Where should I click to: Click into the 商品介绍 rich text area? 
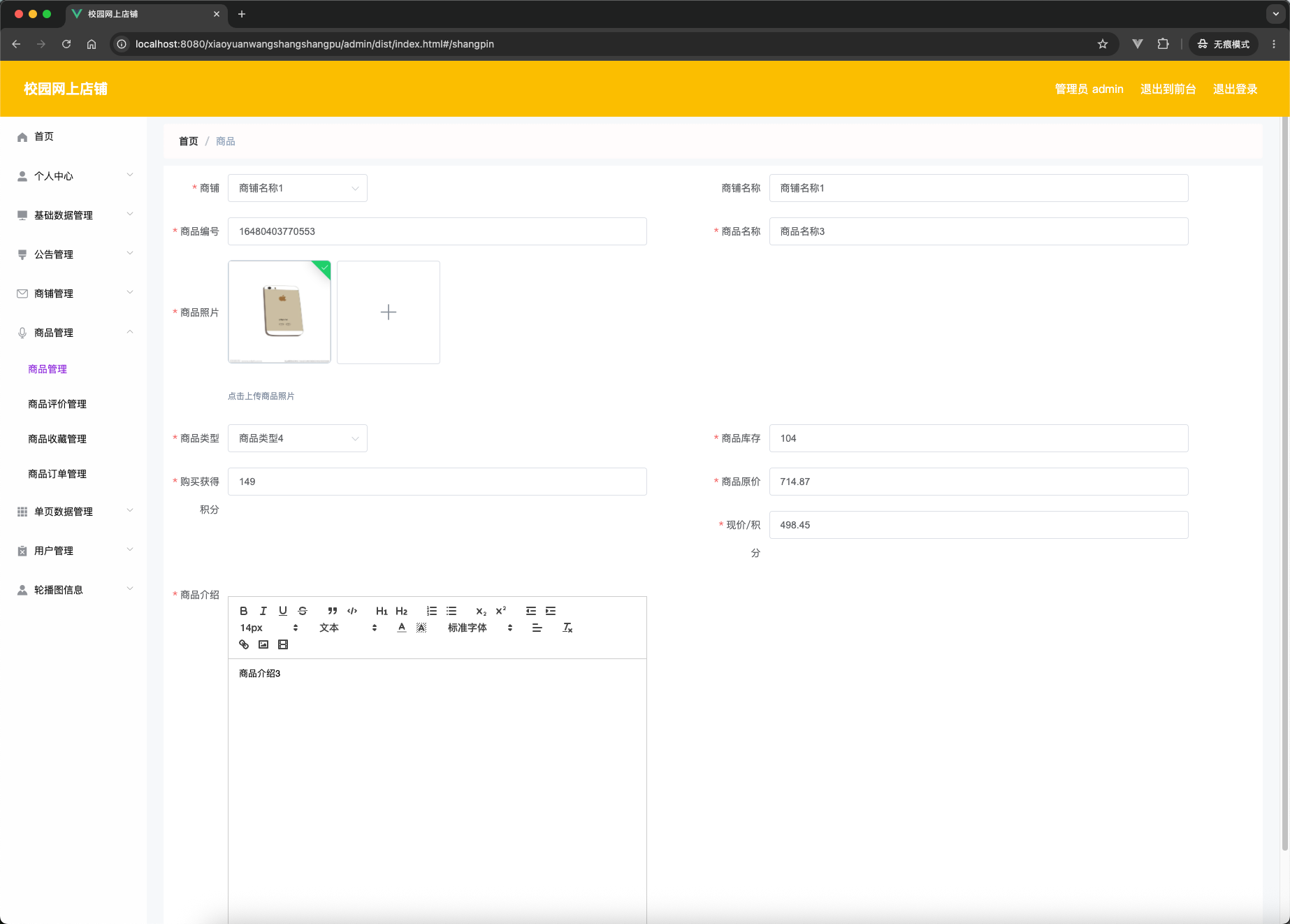(437, 790)
